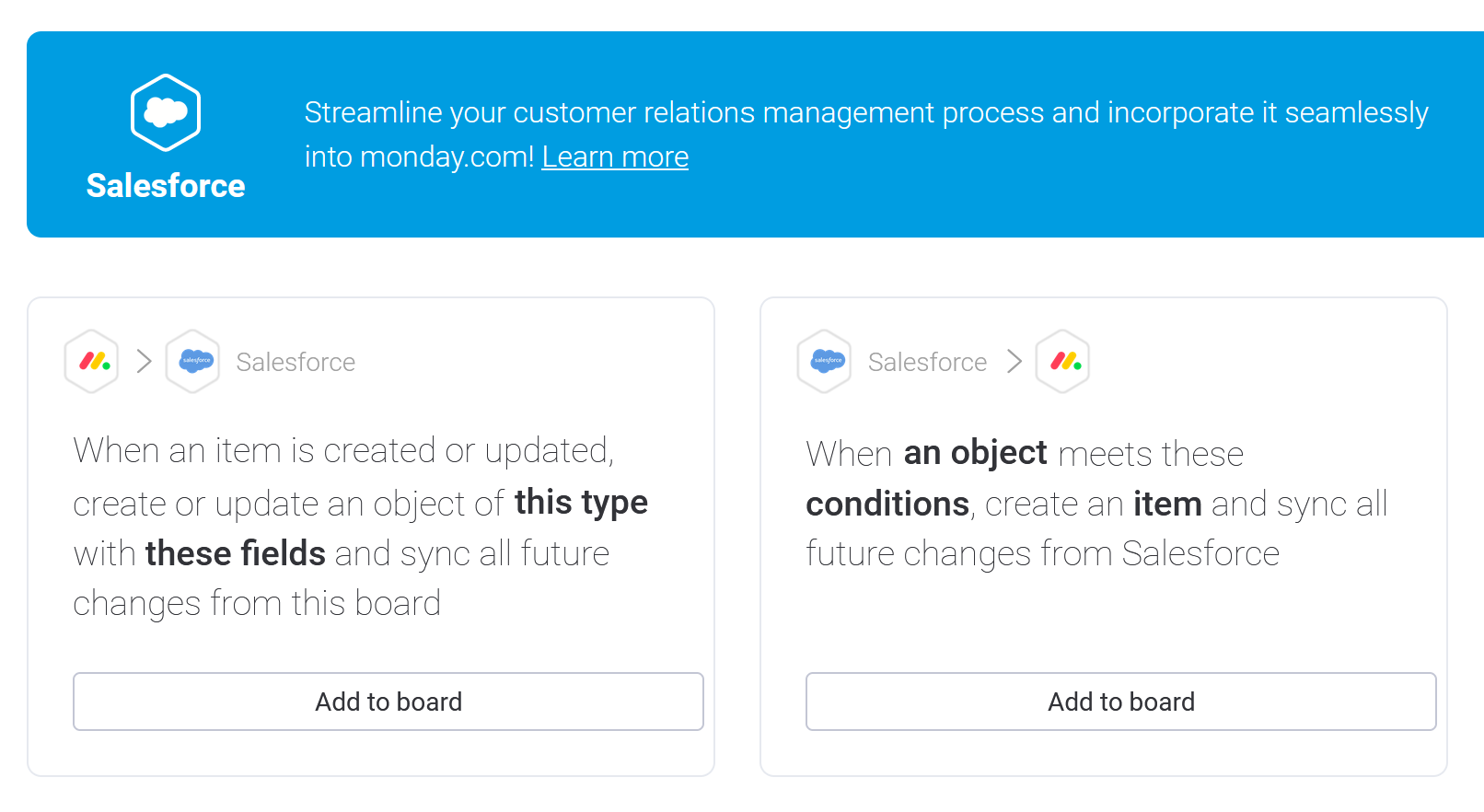Image resolution: width=1484 pixels, height=812 pixels.
Task: Open the "Learn more" link in the banner
Action: [x=615, y=157]
